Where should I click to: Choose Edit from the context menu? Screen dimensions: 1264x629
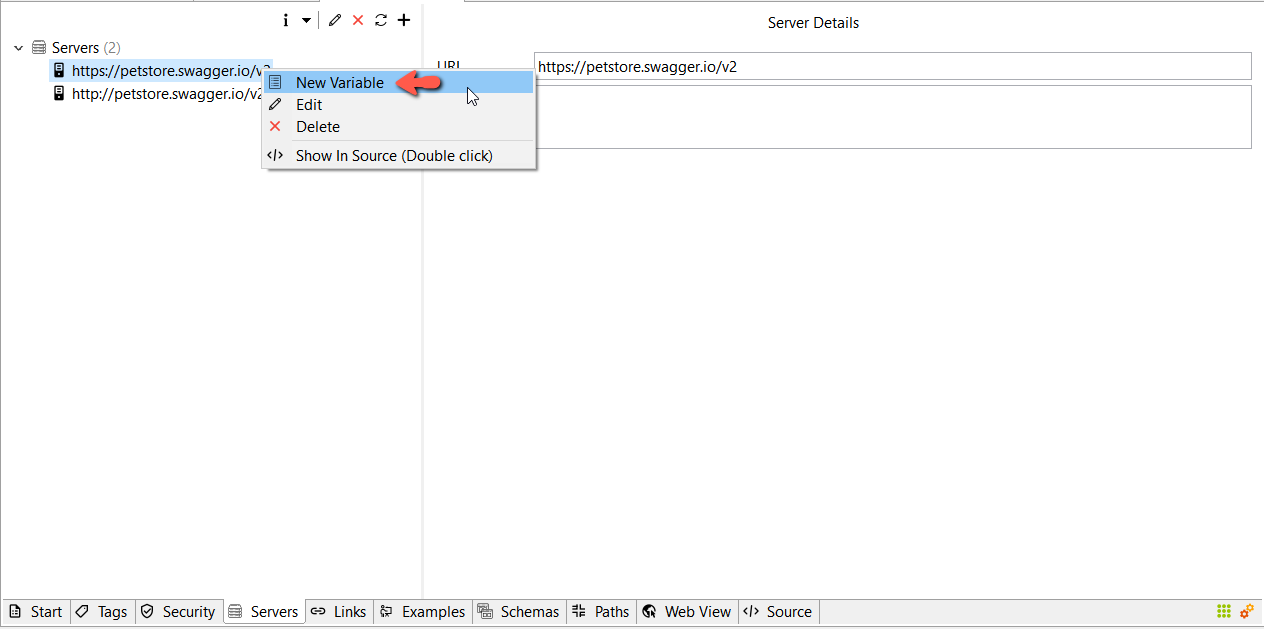pyautogui.click(x=399, y=105)
